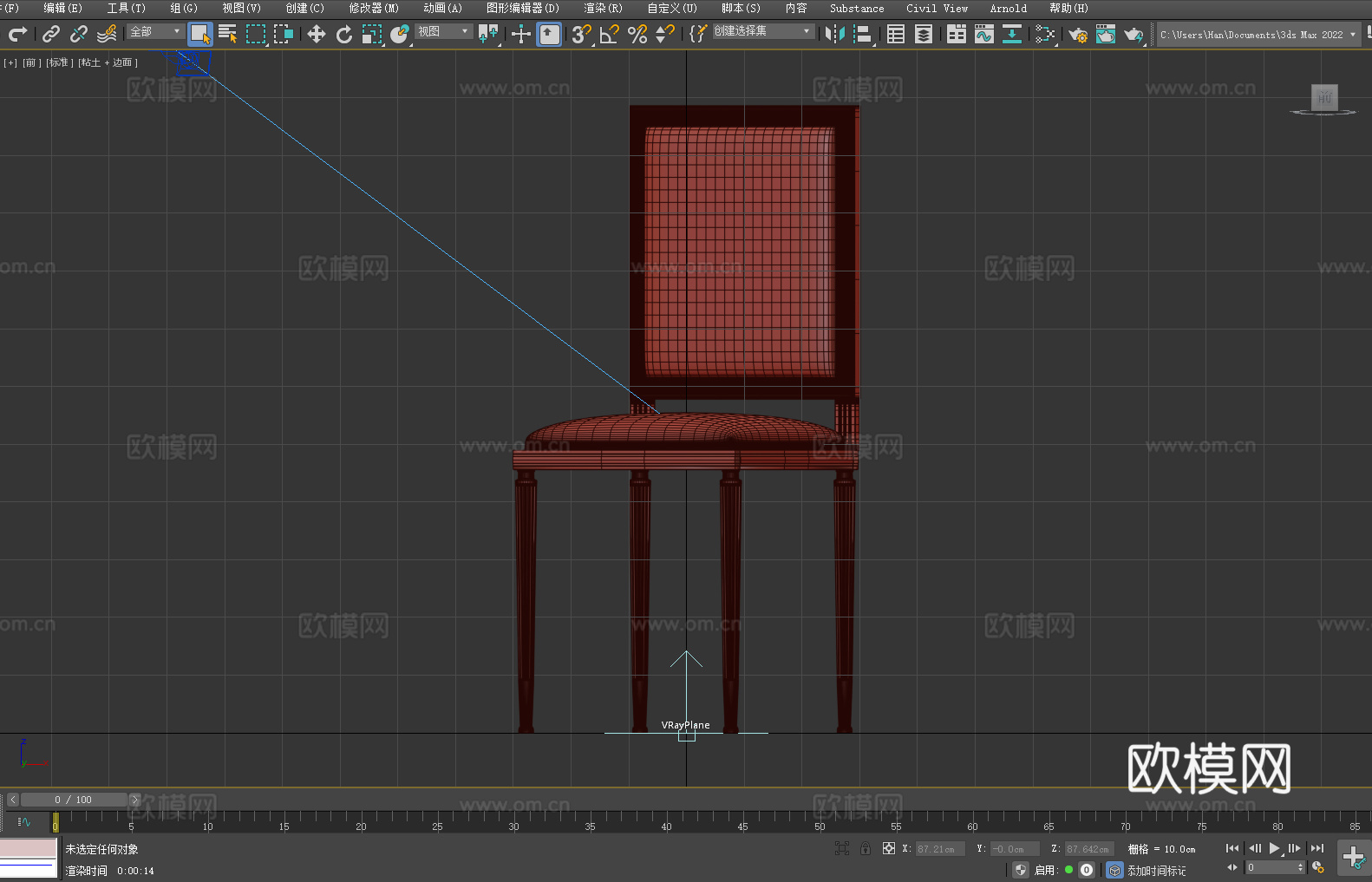Open the 创建(C) menu
The image size is (1372, 882).
pyautogui.click(x=304, y=9)
